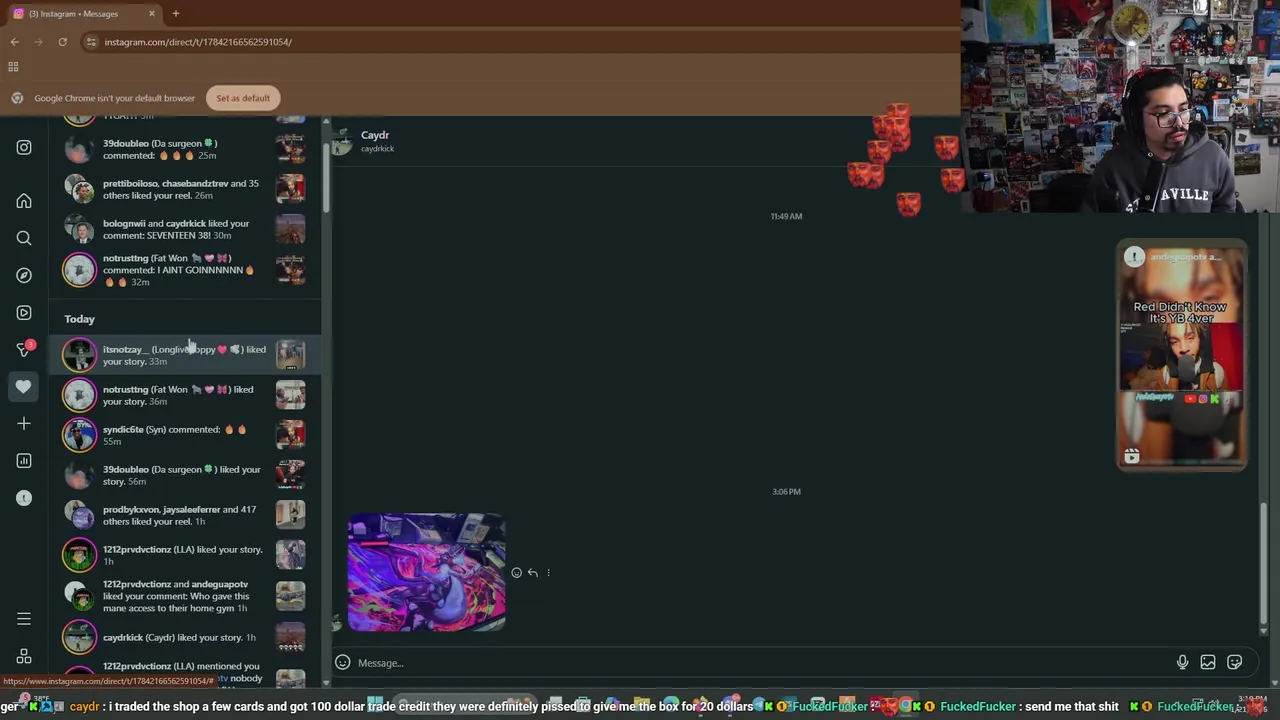Open the Dashboard chart icon
1280x720 pixels.
pyautogui.click(x=24, y=460)
